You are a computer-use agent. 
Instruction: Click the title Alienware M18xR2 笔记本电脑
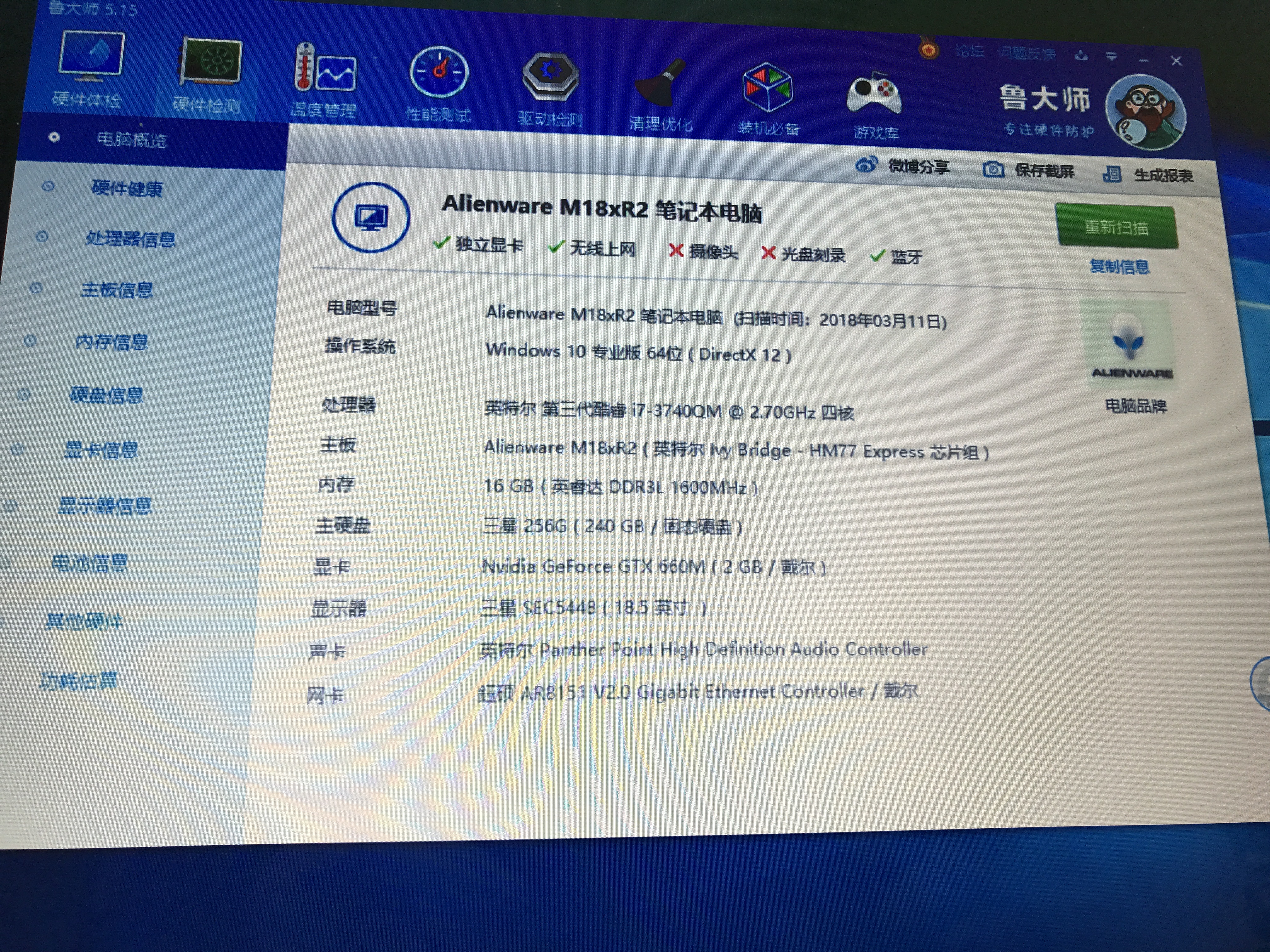[602, 209]
